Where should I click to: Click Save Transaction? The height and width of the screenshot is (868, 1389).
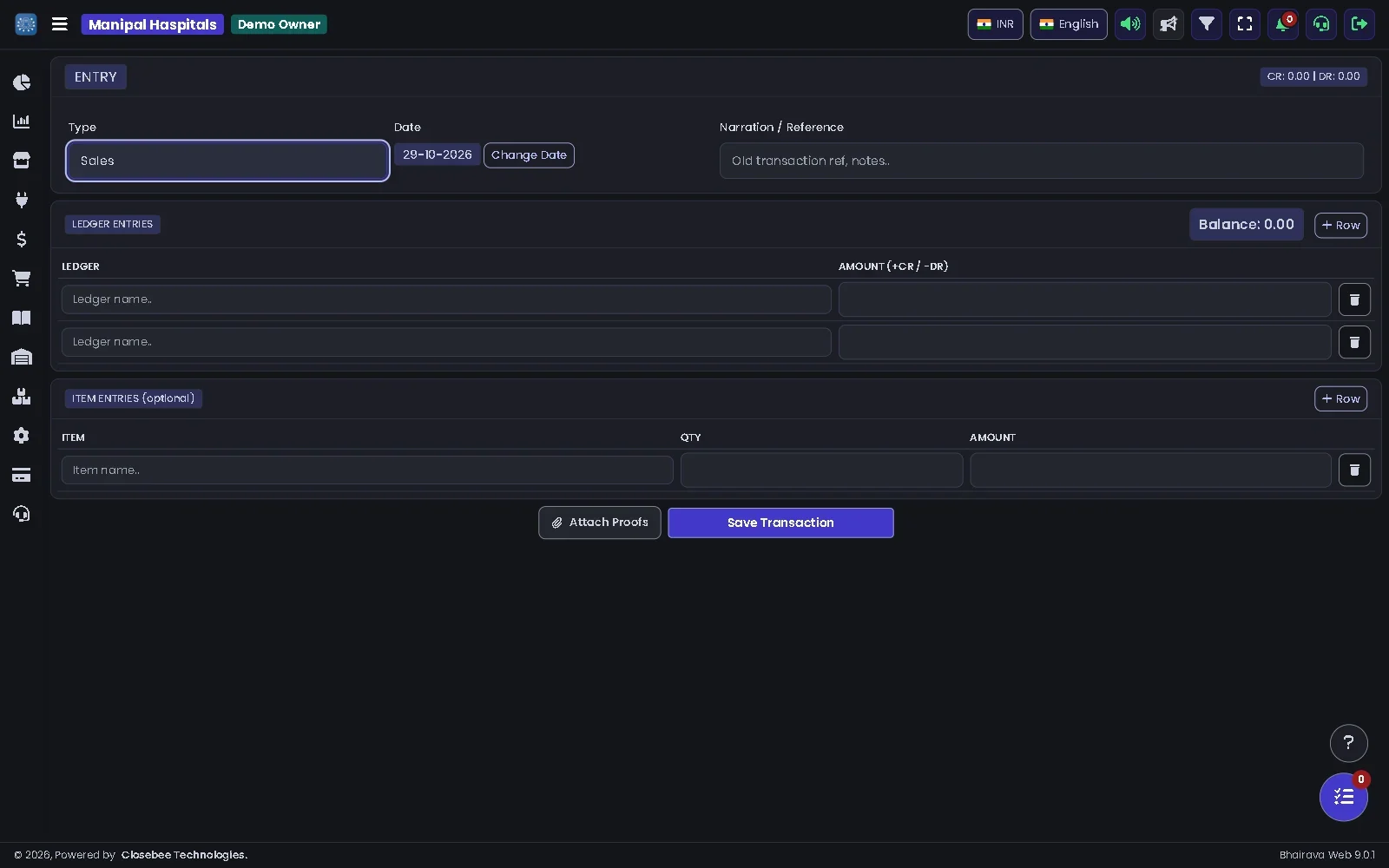click(x=780, y=523)
